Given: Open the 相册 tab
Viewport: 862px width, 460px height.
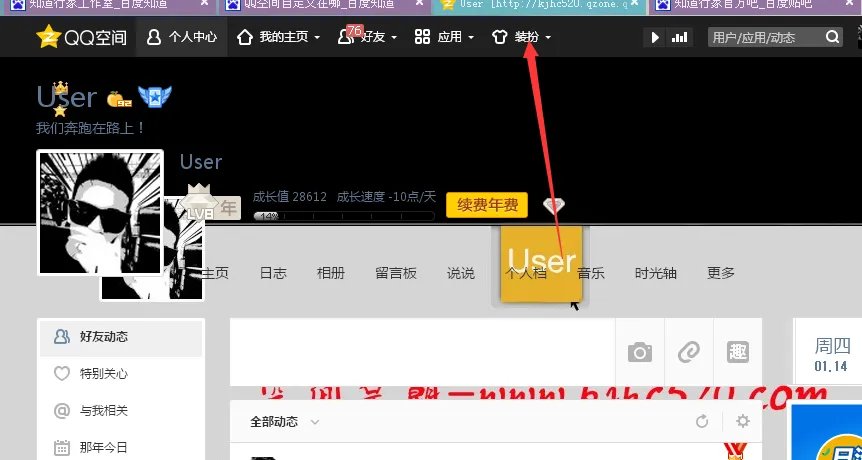Looking at the screenshot, I should pyautogui.click(x=331, y=273).
